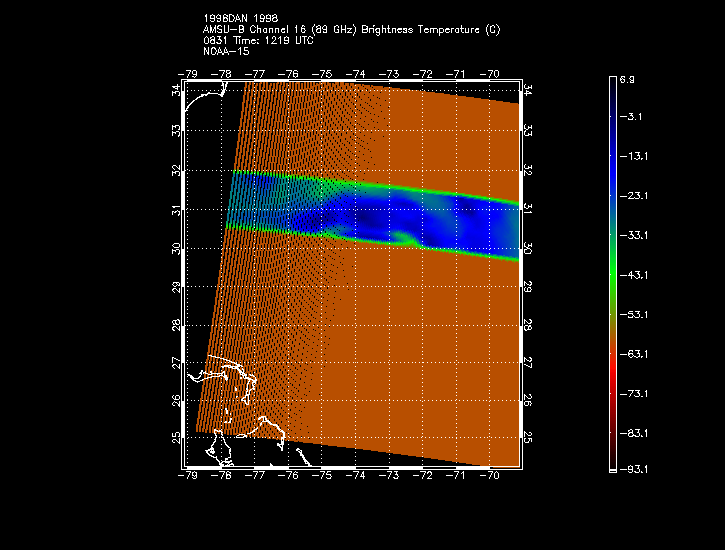This screenshot has height=550, width=725.
Task: Click the '-73' longitude label on bottom axis
Action: [x=389, y=476]
